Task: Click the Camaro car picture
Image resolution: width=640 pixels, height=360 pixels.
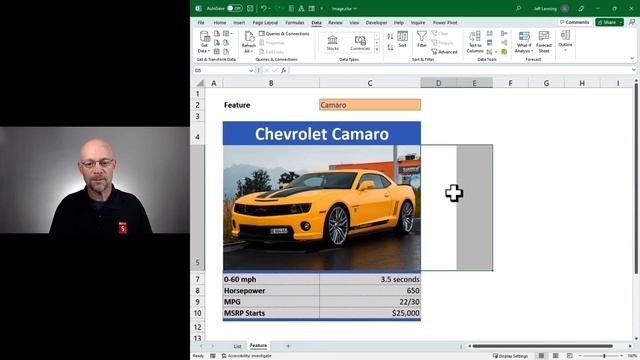Action: pos(322,207)
